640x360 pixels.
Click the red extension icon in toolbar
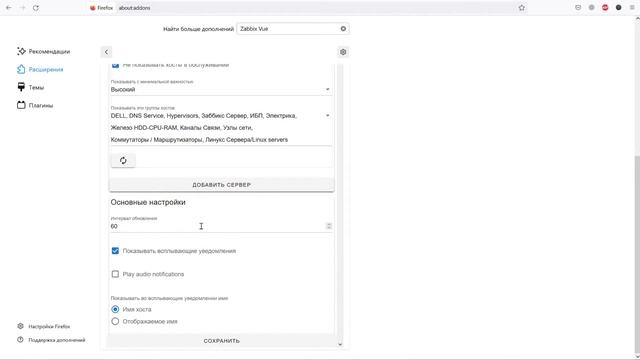pyautogui.click(x=605, y=8)
